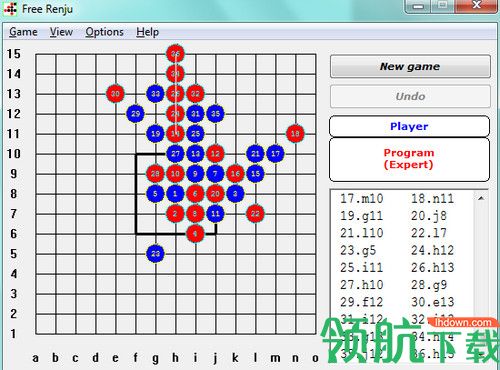Select move entry 29.f12

pyautogui.click(x=362, y=302)
